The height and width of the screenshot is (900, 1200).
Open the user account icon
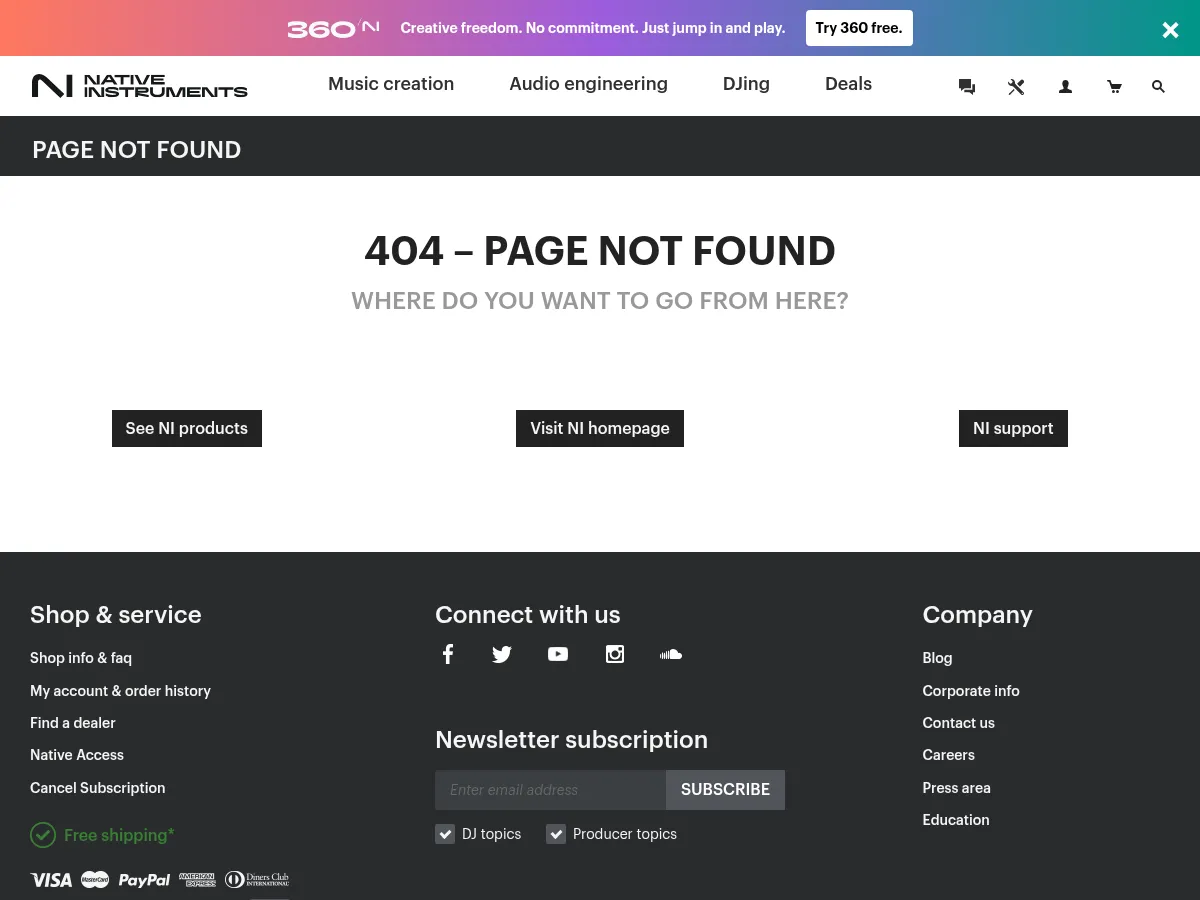(x=1065, y=87)
